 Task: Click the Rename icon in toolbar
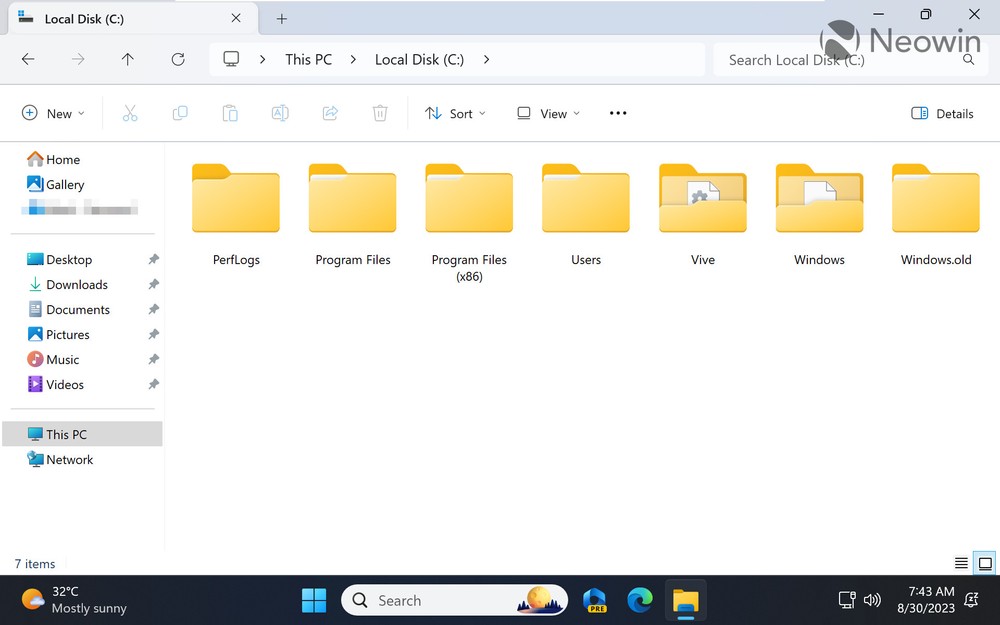point(280,114)
